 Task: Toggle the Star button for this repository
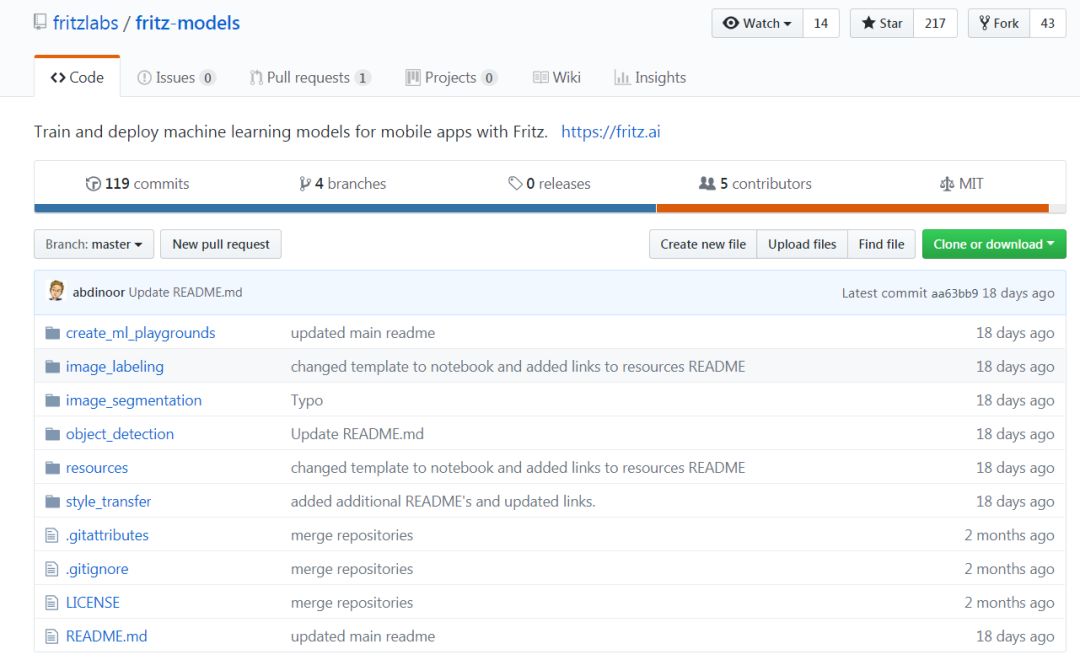tap(881, 24)
